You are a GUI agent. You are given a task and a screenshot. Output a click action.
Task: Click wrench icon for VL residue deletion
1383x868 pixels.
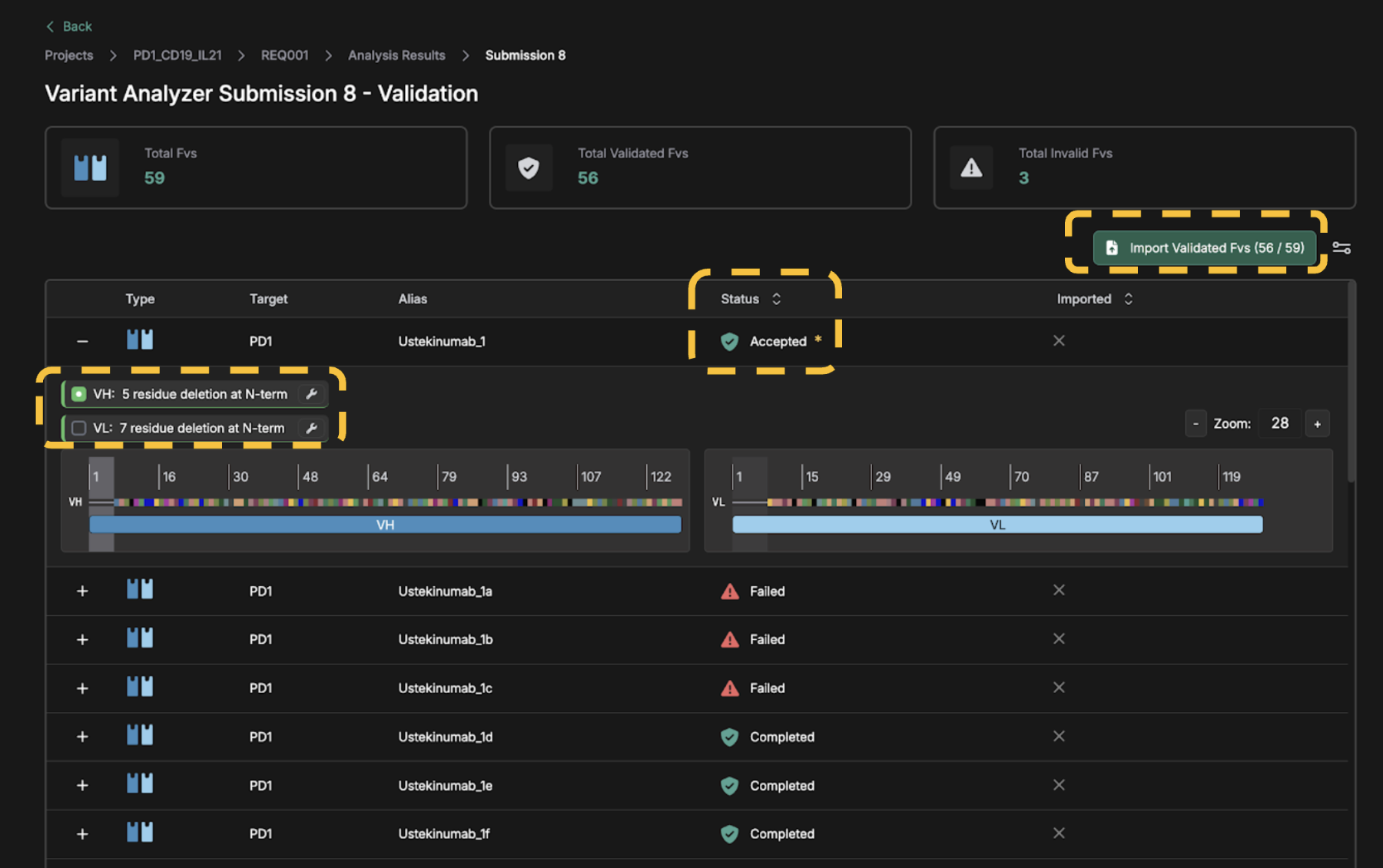311,428
